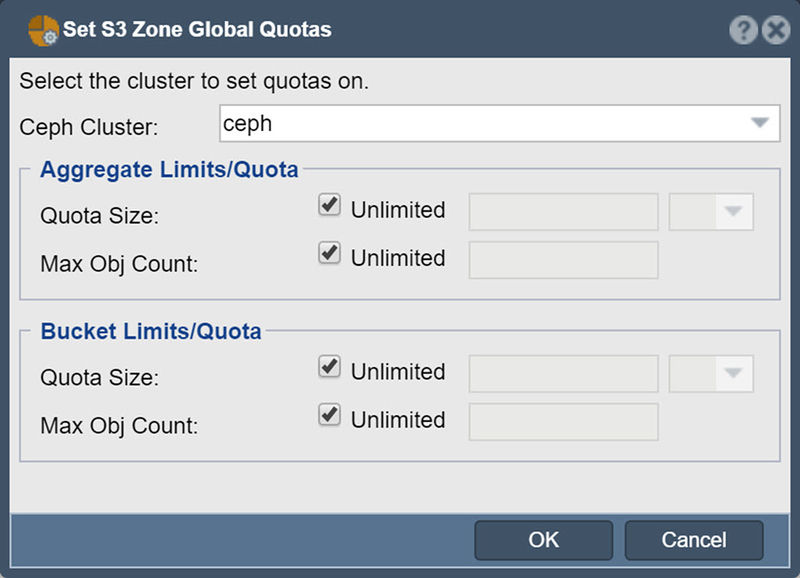The width and height of the screenshot is (800, 578).
Task: Click the dialog's orange quota title icon
Action: pyautogui.click(x=43, y=31)
